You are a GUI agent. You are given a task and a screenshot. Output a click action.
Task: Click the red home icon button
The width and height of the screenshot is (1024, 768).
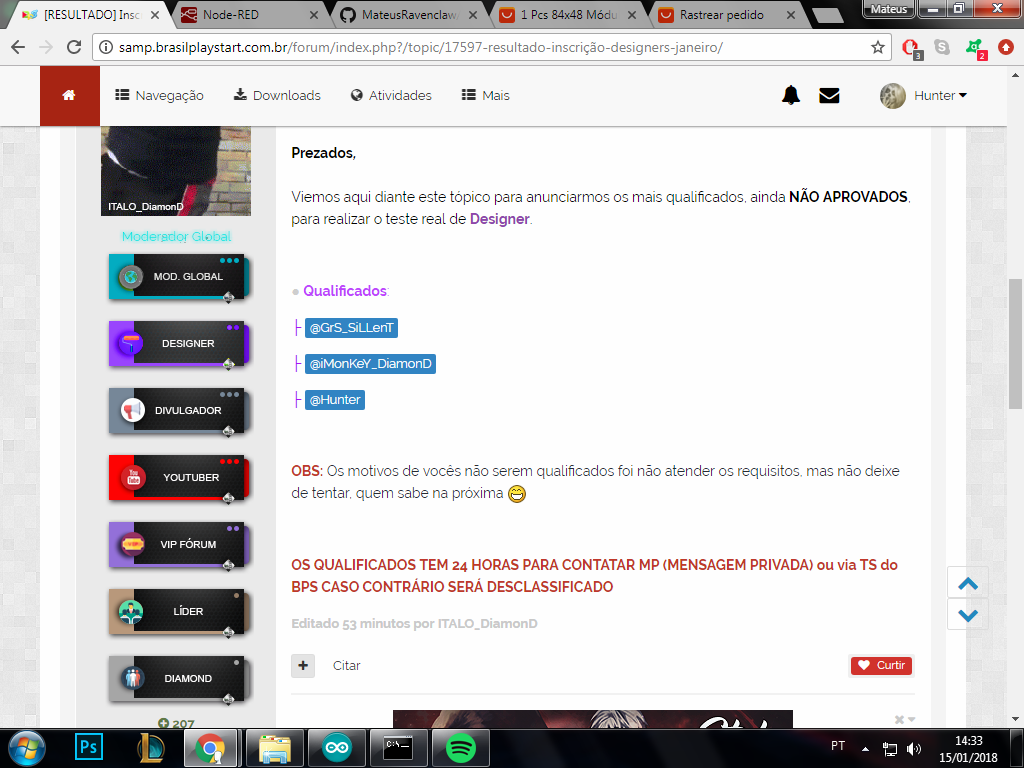coord(69,96)
